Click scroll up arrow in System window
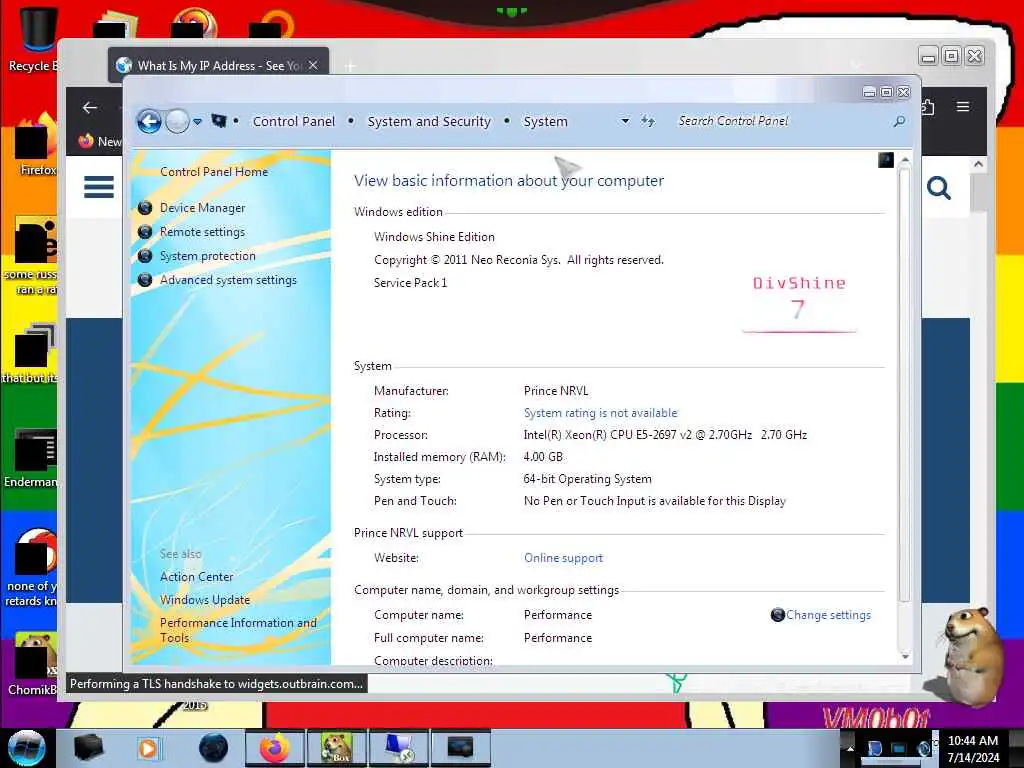This screenshot has width=1024, height=768. pyautogui.click(x=904, y=160)
